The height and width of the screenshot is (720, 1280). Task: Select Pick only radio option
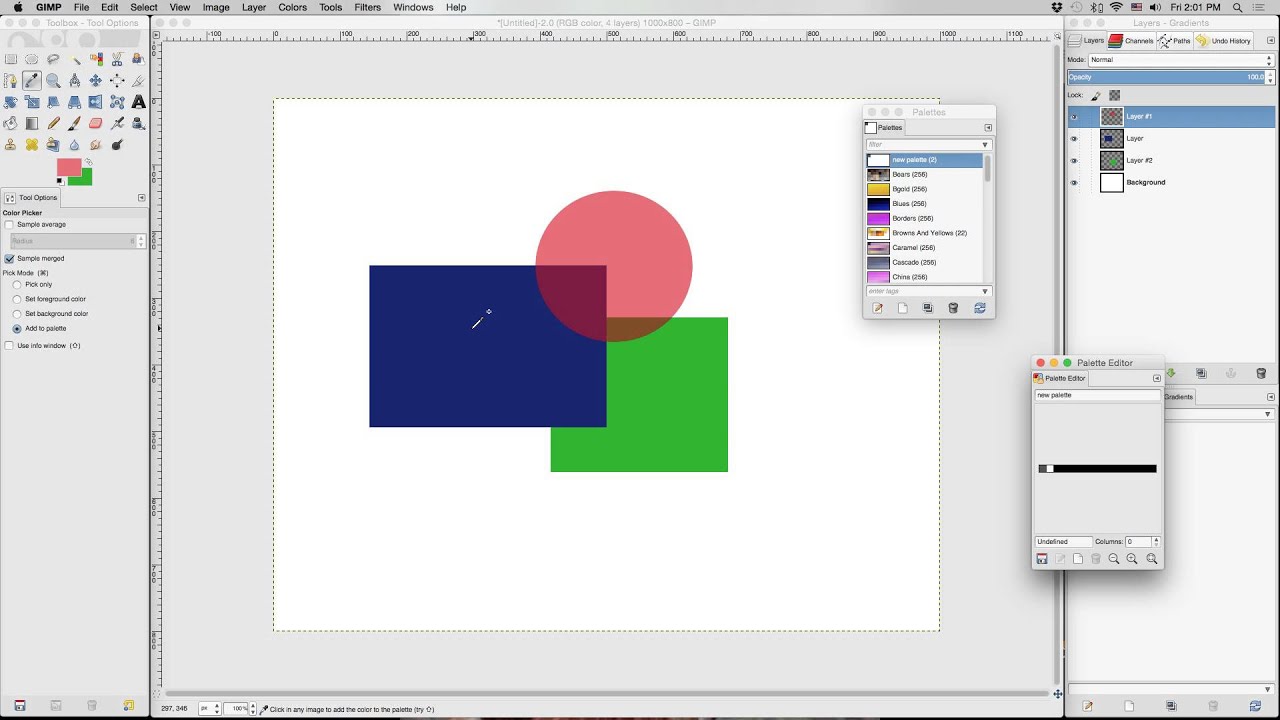pos(17,285)
